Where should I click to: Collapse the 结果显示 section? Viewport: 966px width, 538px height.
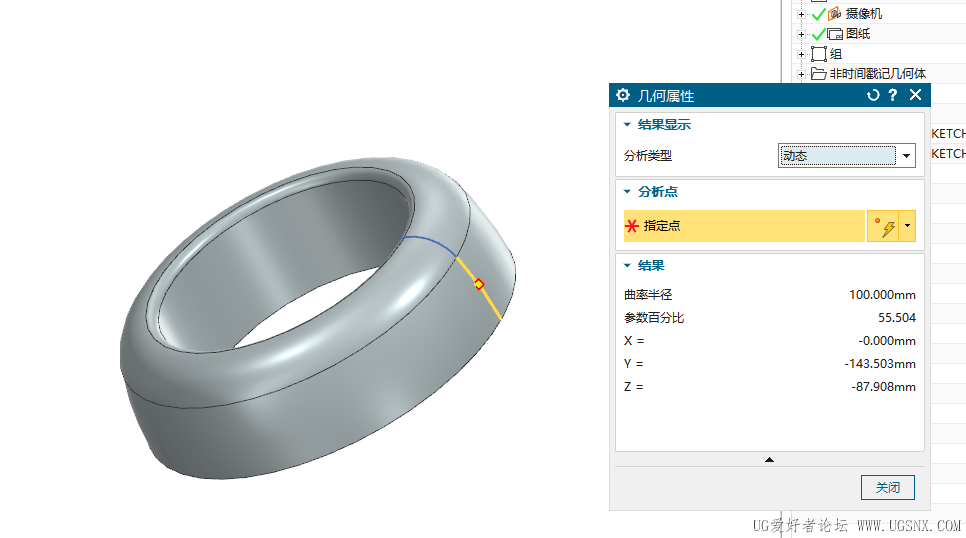(x=627, y=125)
